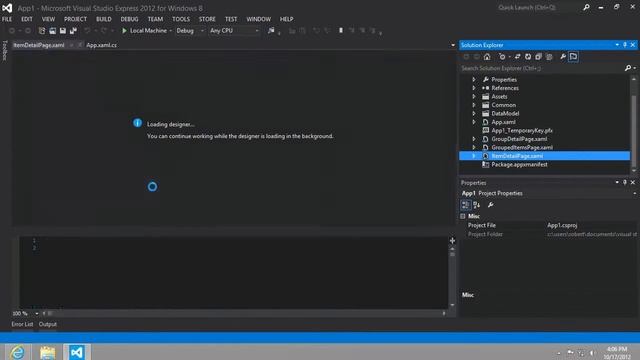Open the Local Machine target dropdown
The height and width of the screenshot is (360, 640).
tap(171, 31)
